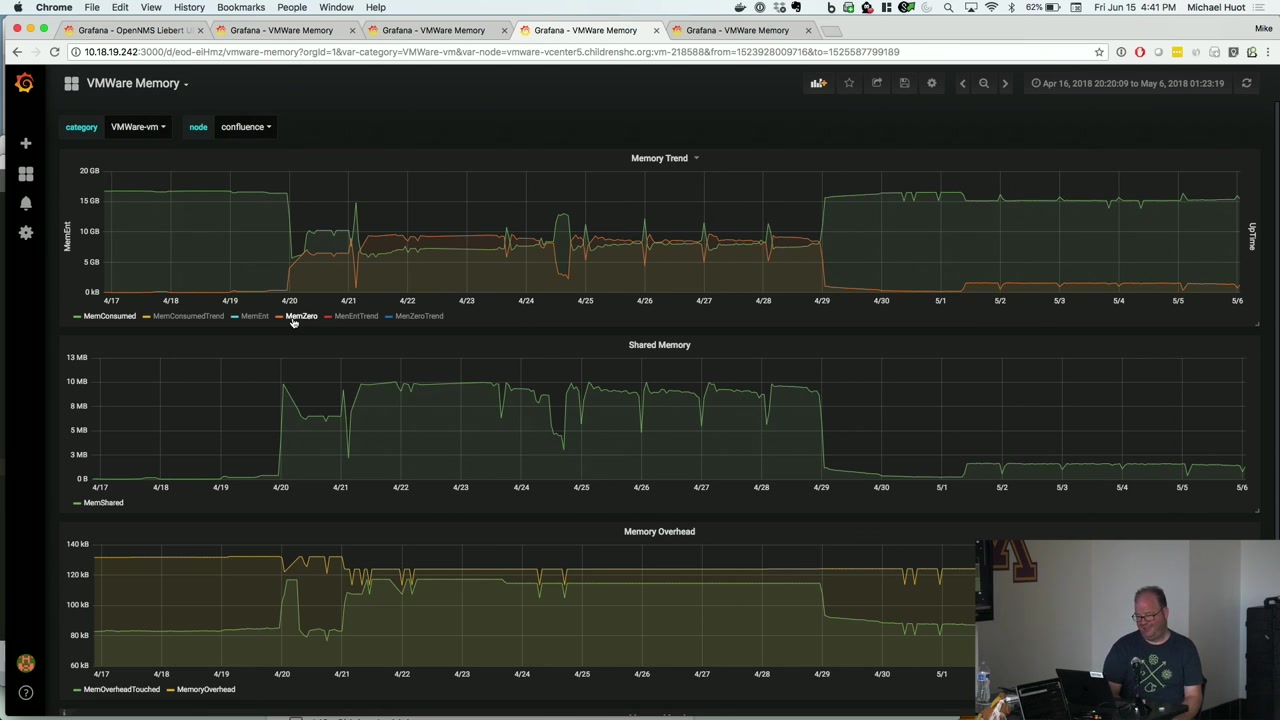Open the Chrome File menu
Image resolution: width=1280 pixels, height=720 pixels.
pyautogui.click(x=91, y=7)
